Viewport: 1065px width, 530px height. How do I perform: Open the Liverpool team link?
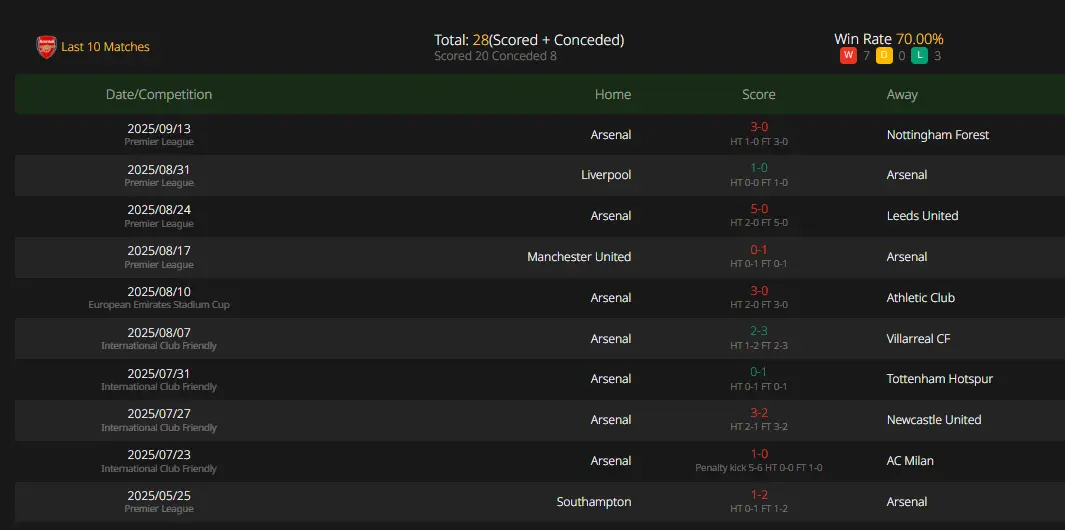606,175
